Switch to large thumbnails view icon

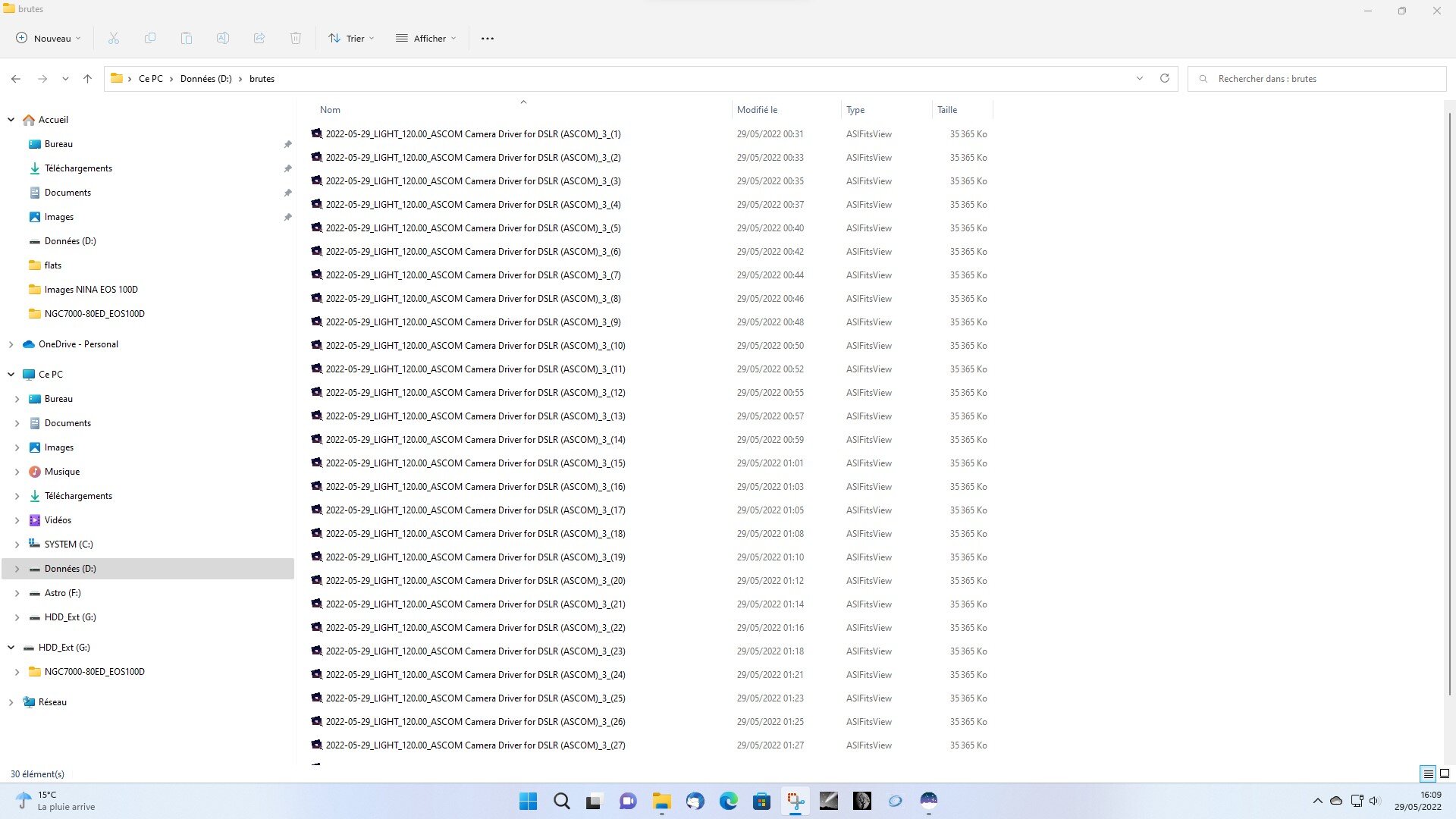pyautogui.click(x=1445, y=773)
